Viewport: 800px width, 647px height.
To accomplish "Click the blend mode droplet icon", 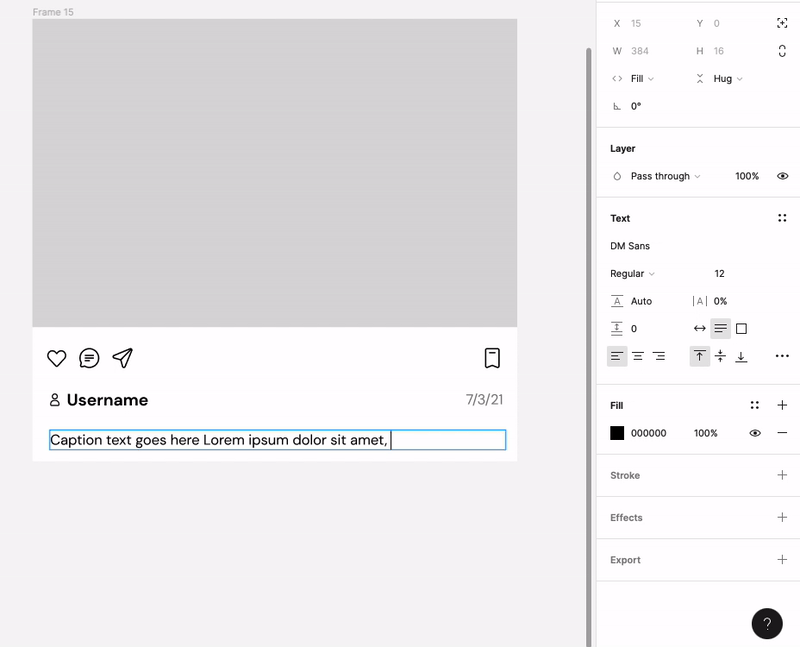I will pyautogui.click(x=617, y=176).
